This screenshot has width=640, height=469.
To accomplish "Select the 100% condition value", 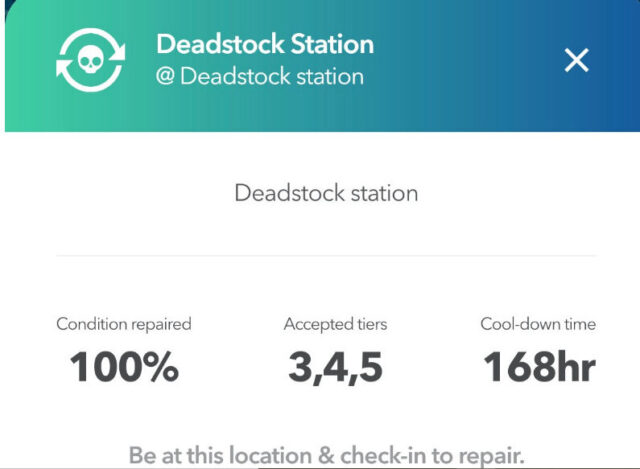I will point(124,367).
